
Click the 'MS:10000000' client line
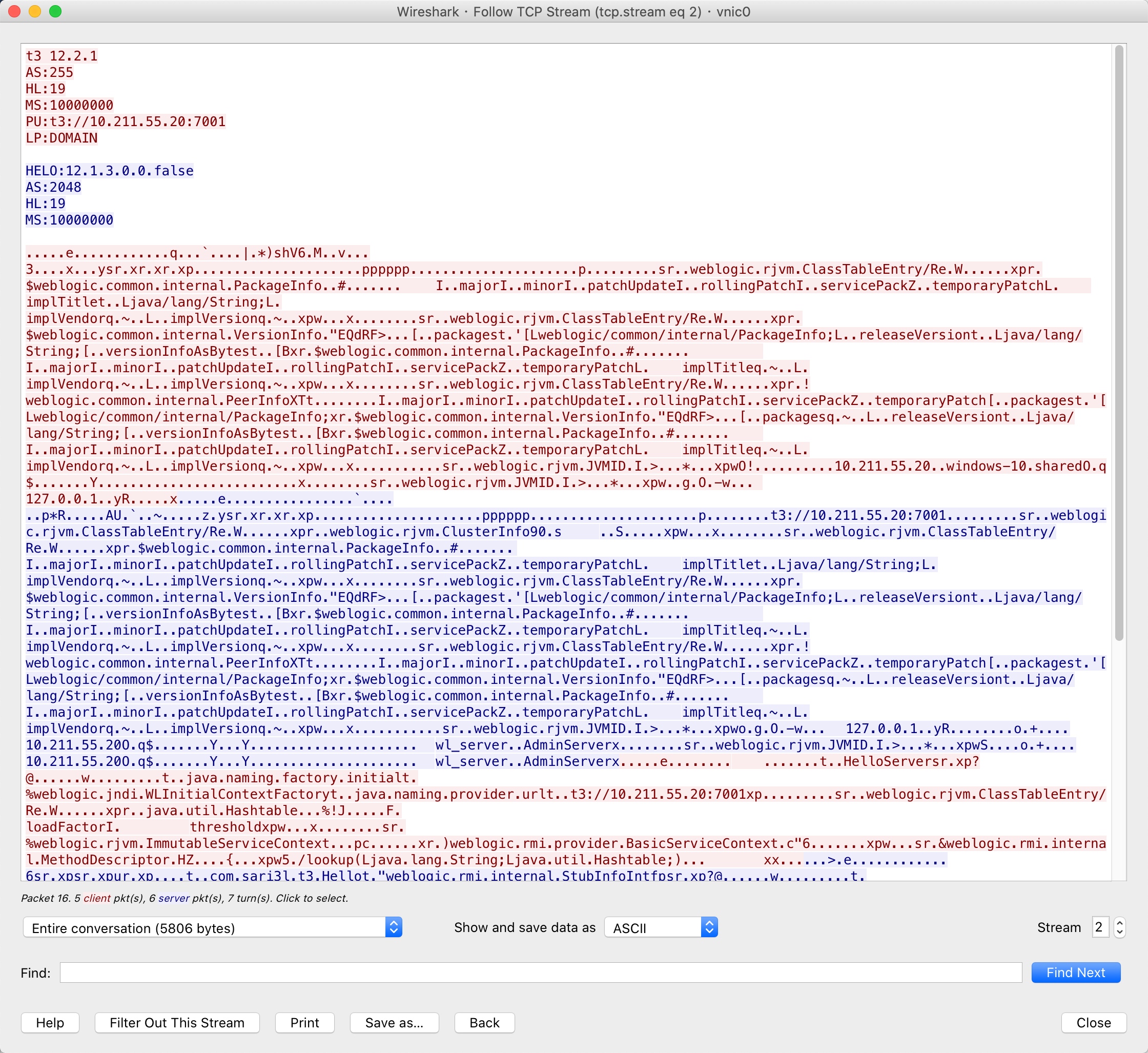pos(70,105)
